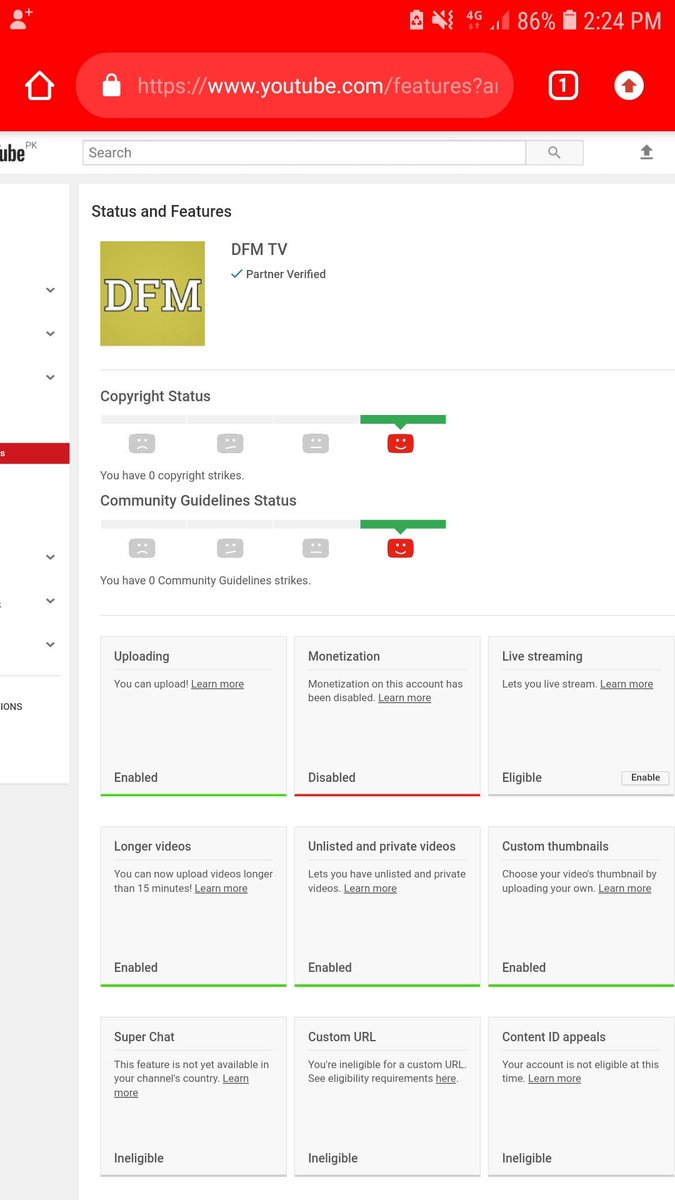Image resolution: width=675 pixels, height=1200 pixels.
Task: Expand the third sidebar chevron section
Action: (x=50, y=377)
